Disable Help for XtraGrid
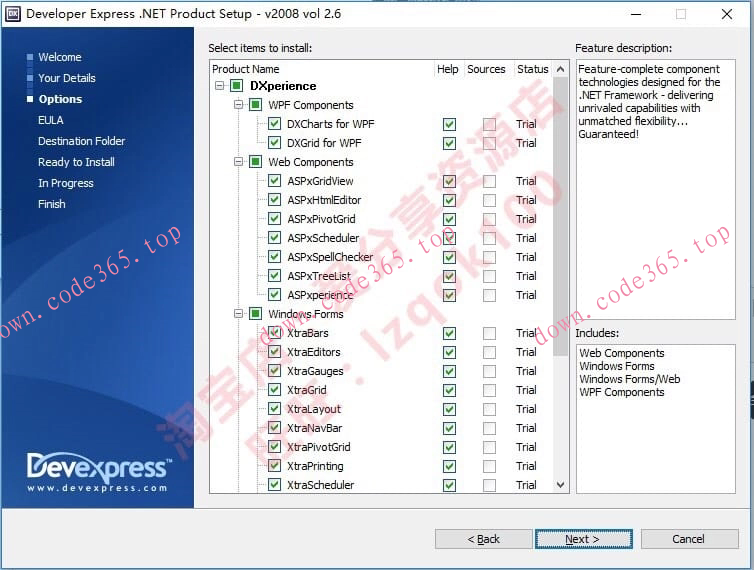The width and height of the screenshot is (754, 570). pos(449,390)
